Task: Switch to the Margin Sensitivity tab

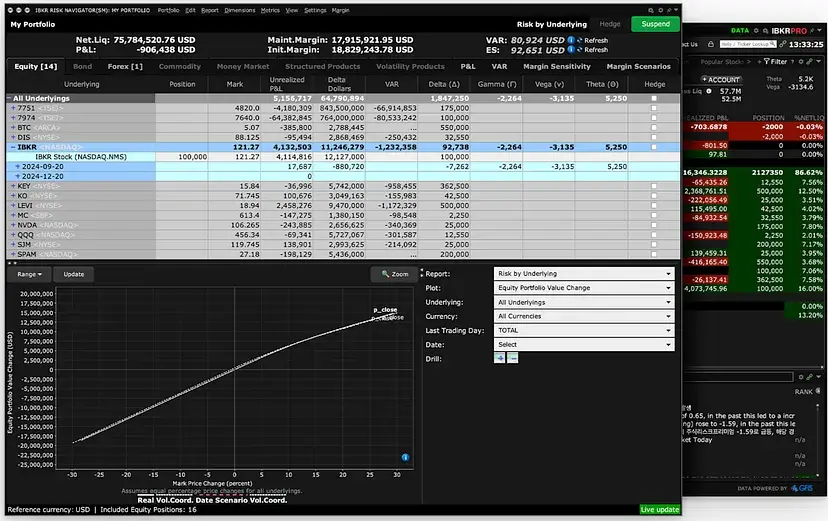Action: point(557,66)
